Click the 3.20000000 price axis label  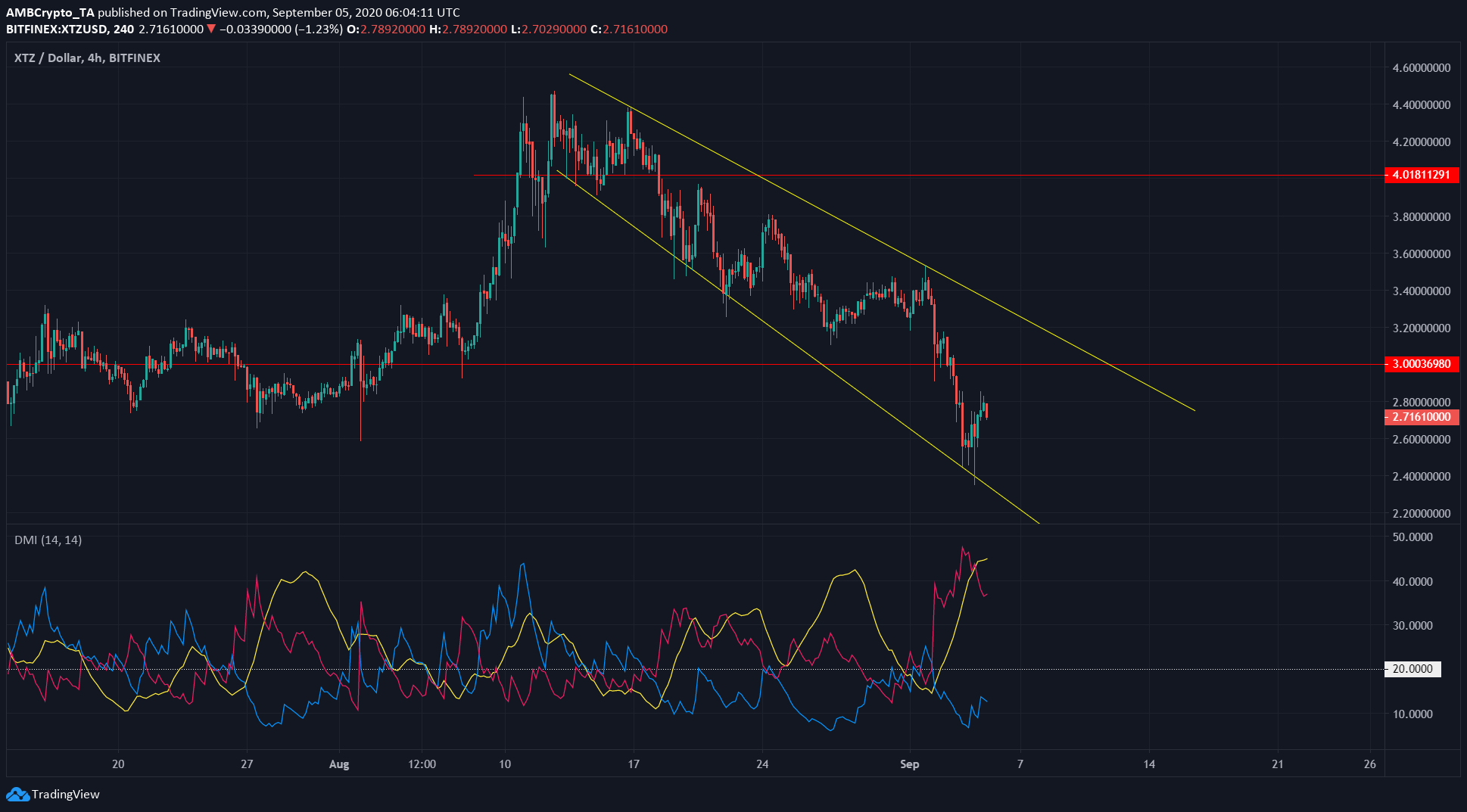[1422, 328]
